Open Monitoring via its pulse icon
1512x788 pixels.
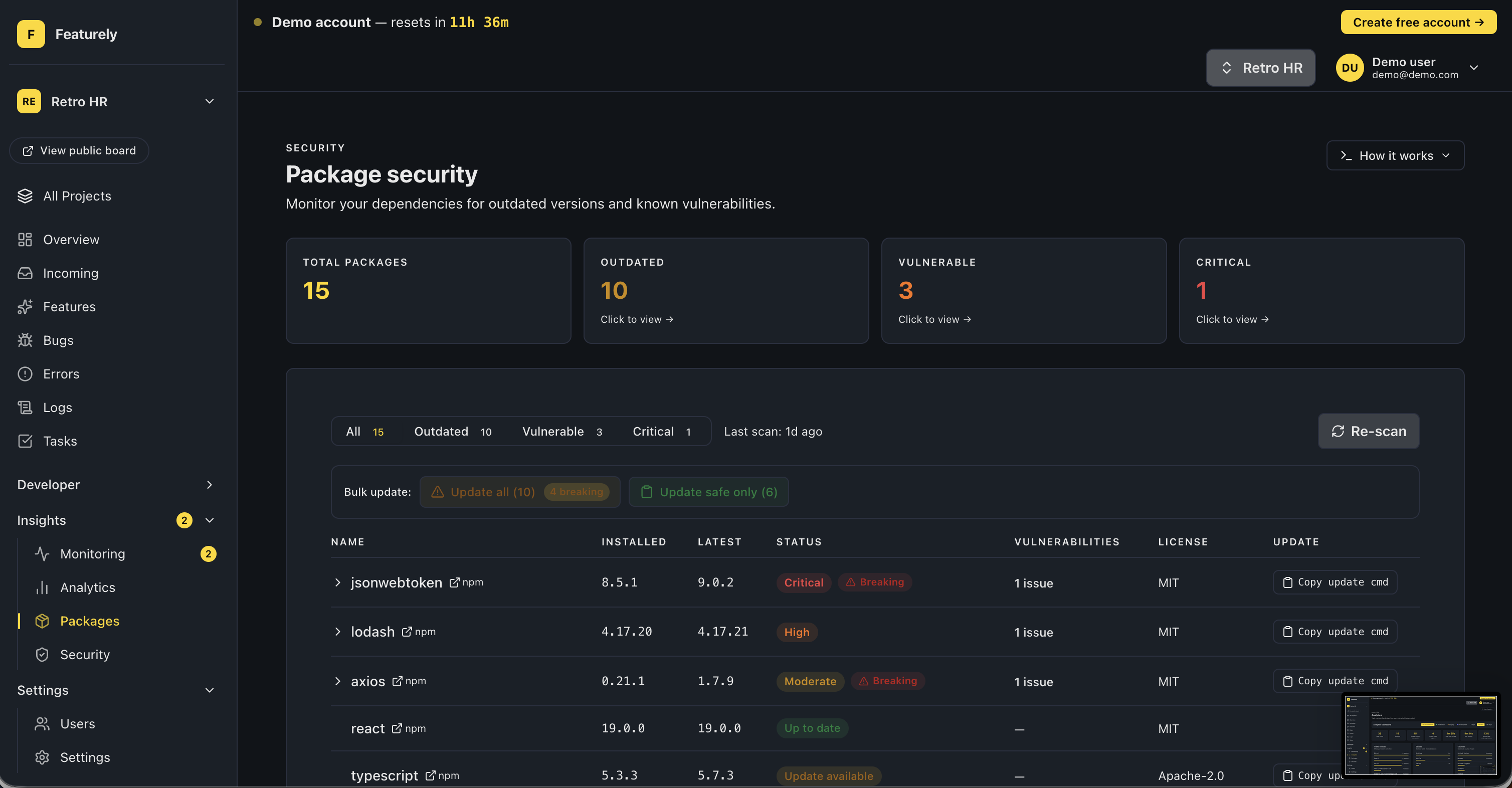(x=42, y=554)
